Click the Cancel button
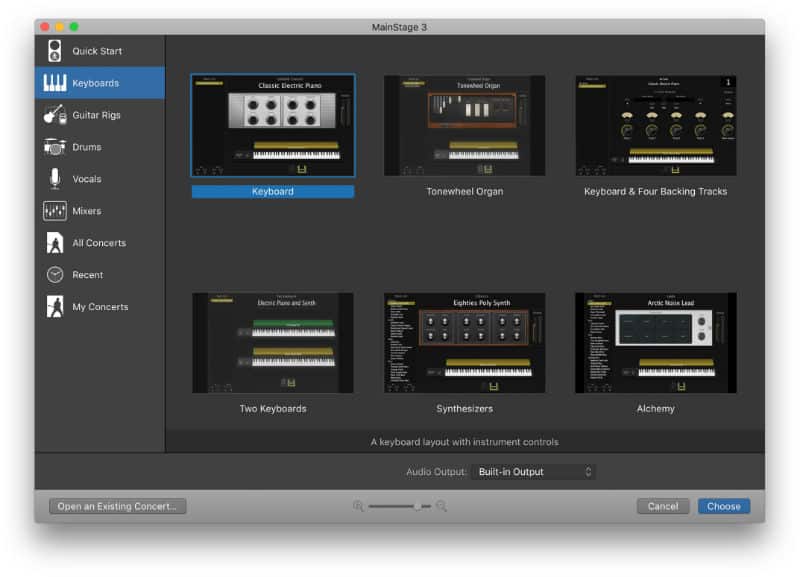Viewport: 800px width, 577px height. tap(663, 506)
